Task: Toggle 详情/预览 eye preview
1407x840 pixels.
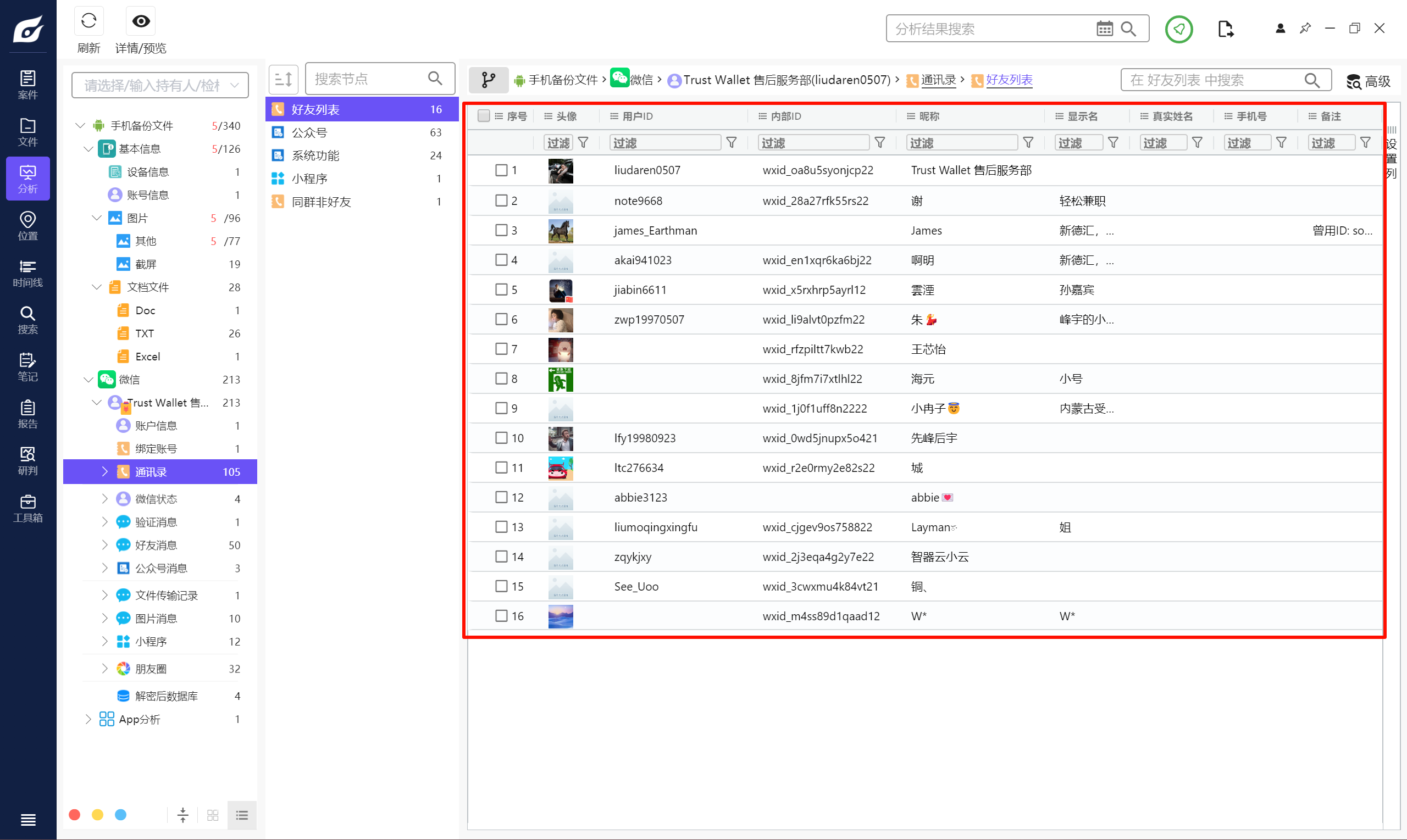Action: 140,21
